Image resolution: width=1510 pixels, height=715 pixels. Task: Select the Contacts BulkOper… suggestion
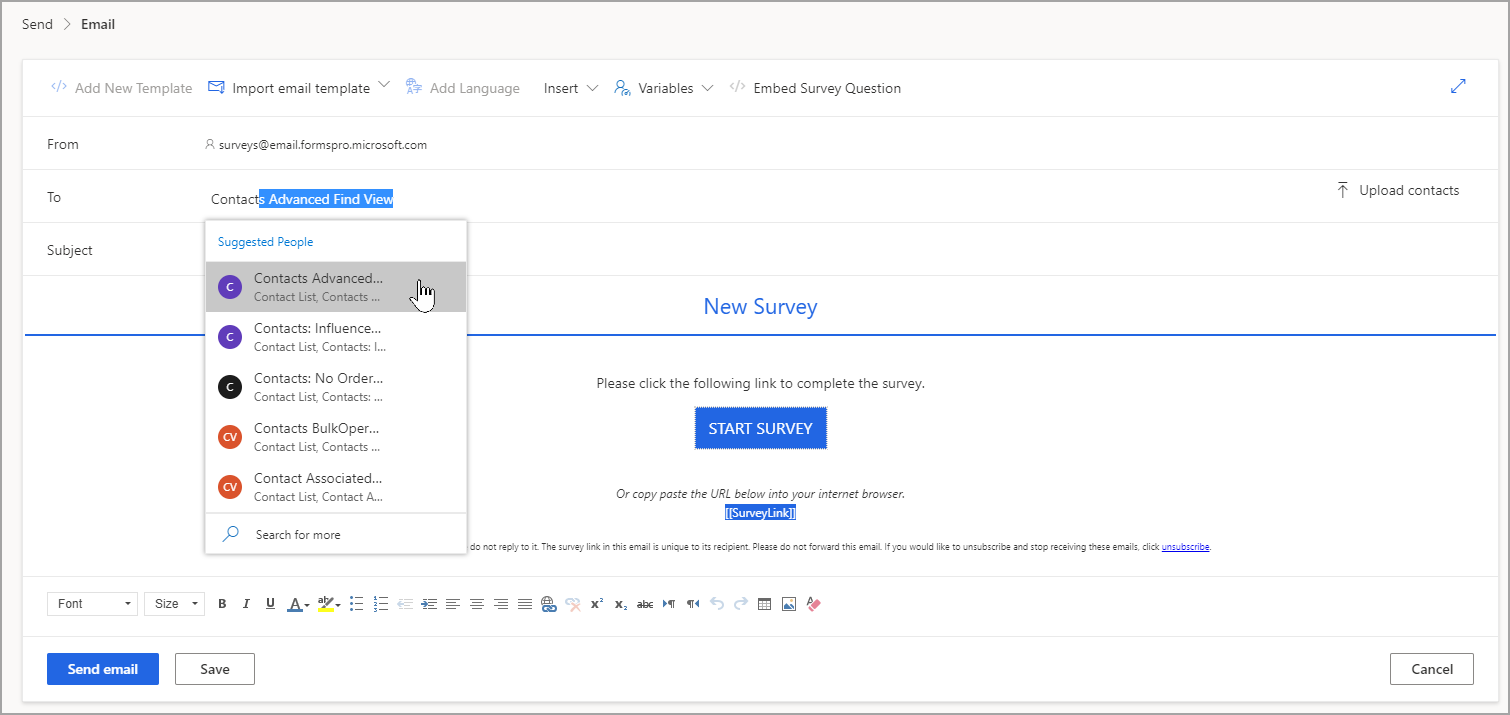click(x=336, y=437)
